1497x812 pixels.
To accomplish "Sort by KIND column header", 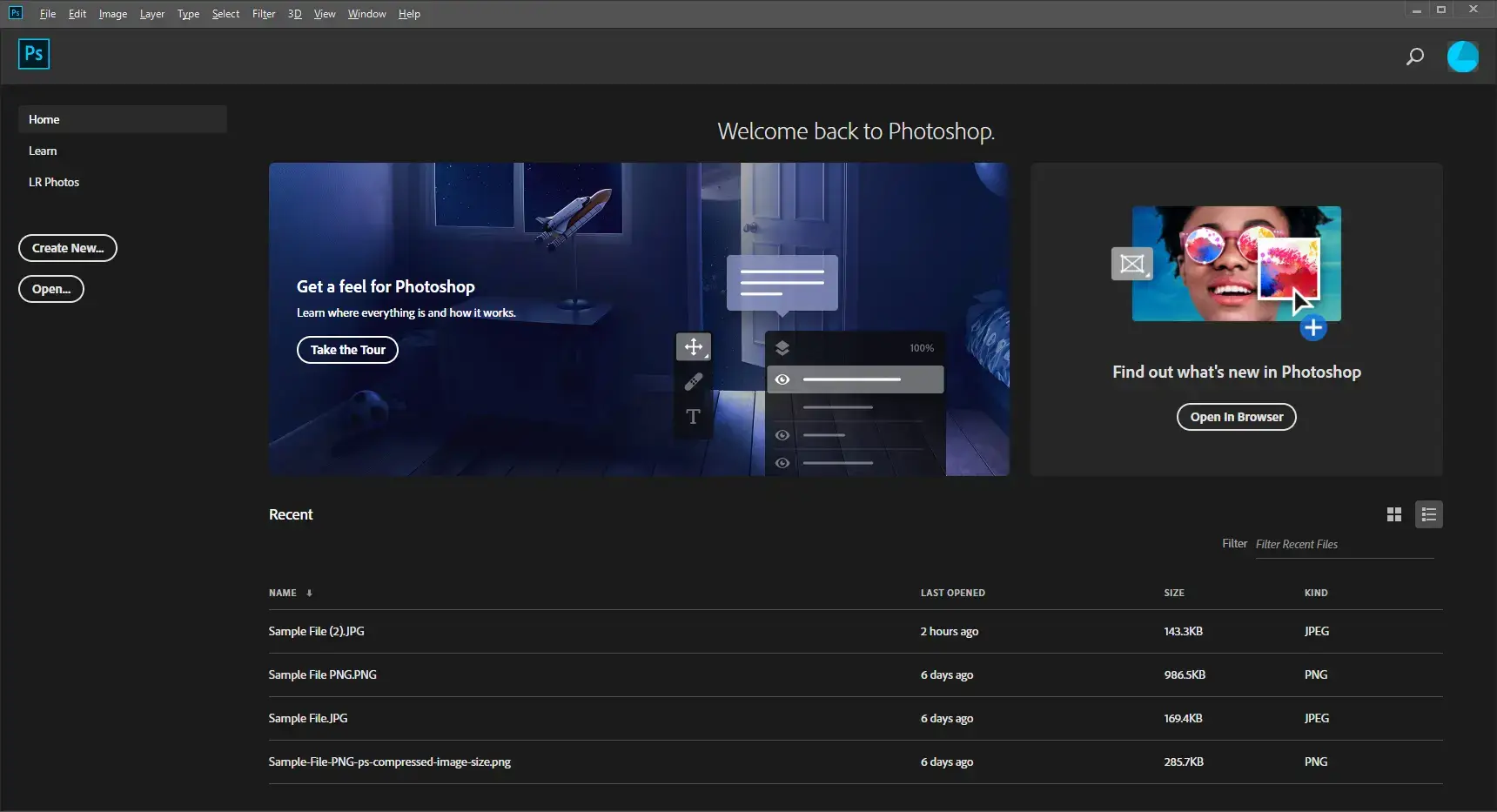I will [1316, 593].
